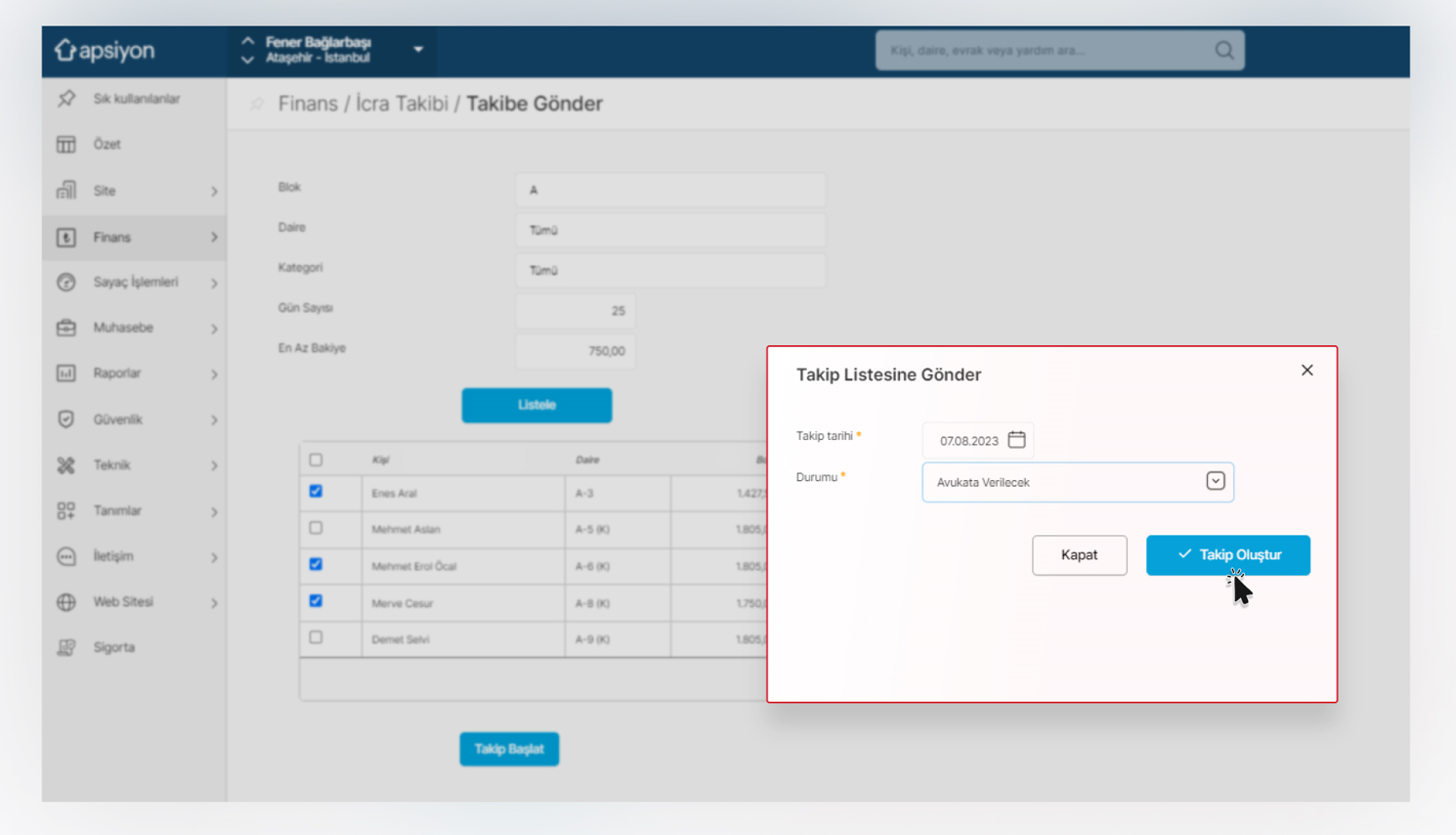Viewport: 1456px width, 835px height.
Task: Expand the Raporlar chevron
Action: [x=214, y=374]
